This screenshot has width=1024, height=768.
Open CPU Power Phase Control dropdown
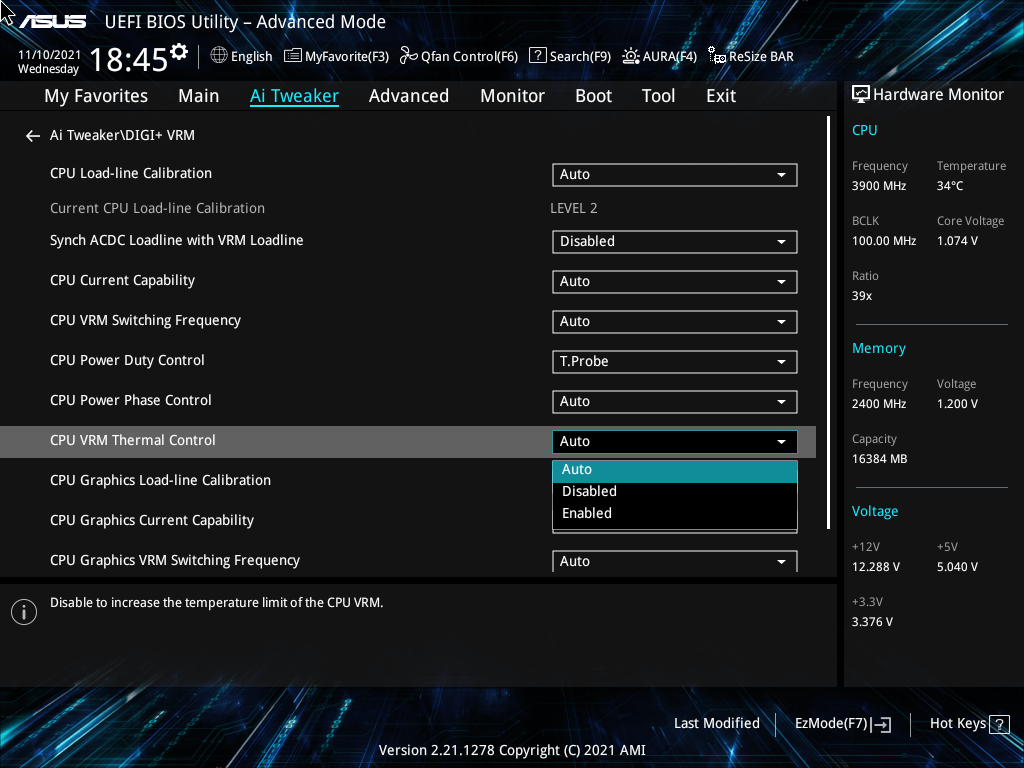tap(675, 402)
